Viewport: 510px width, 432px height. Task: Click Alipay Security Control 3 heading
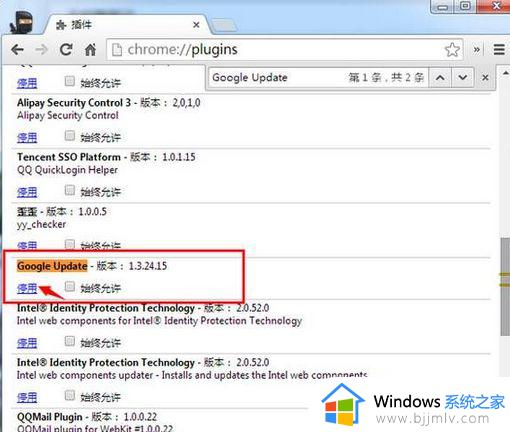point(74,103)
